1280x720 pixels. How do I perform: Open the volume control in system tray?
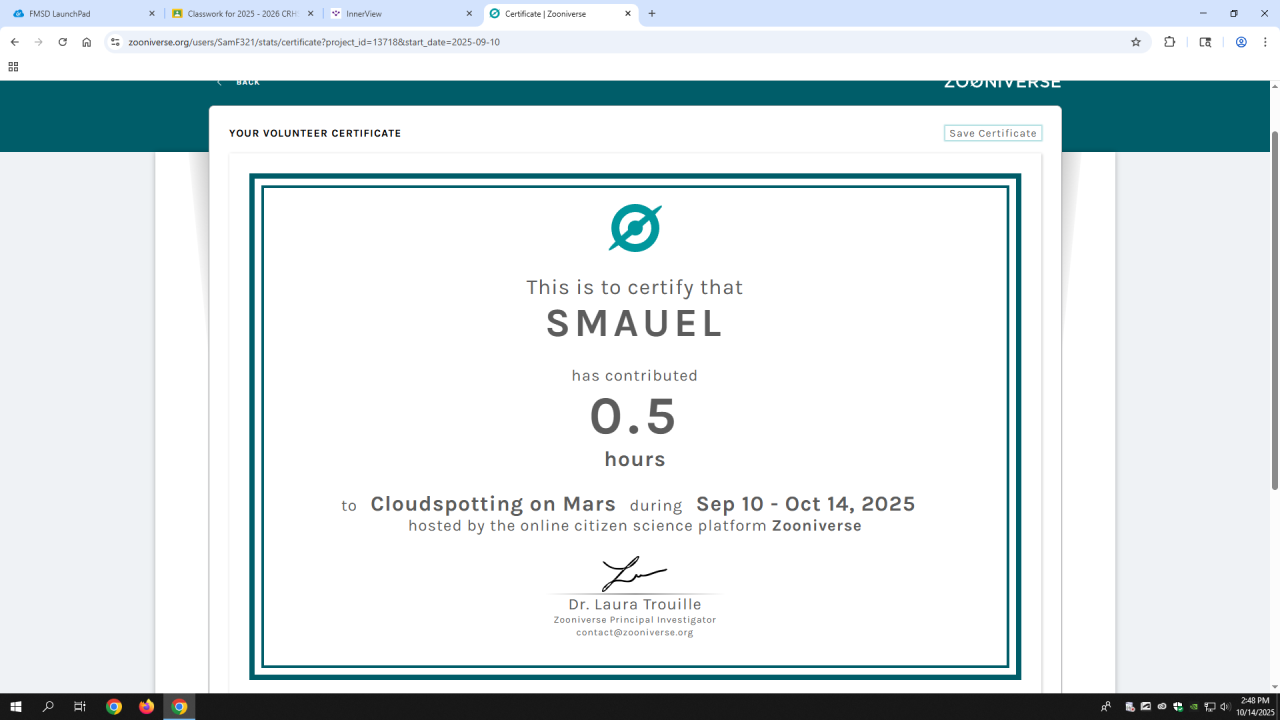1225,707
